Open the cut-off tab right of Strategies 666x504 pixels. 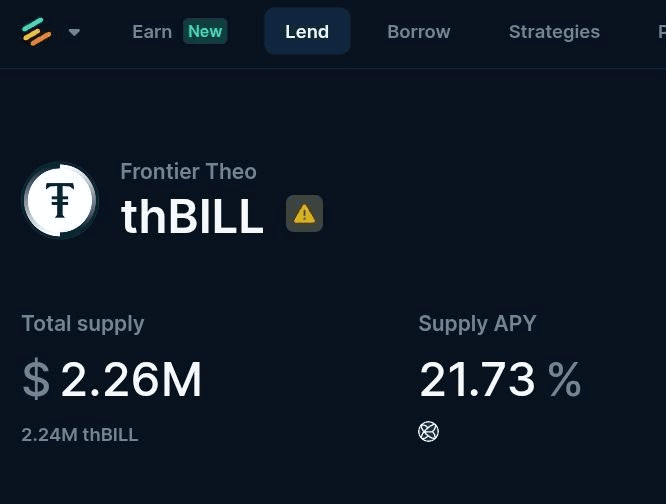pos(661,32)
